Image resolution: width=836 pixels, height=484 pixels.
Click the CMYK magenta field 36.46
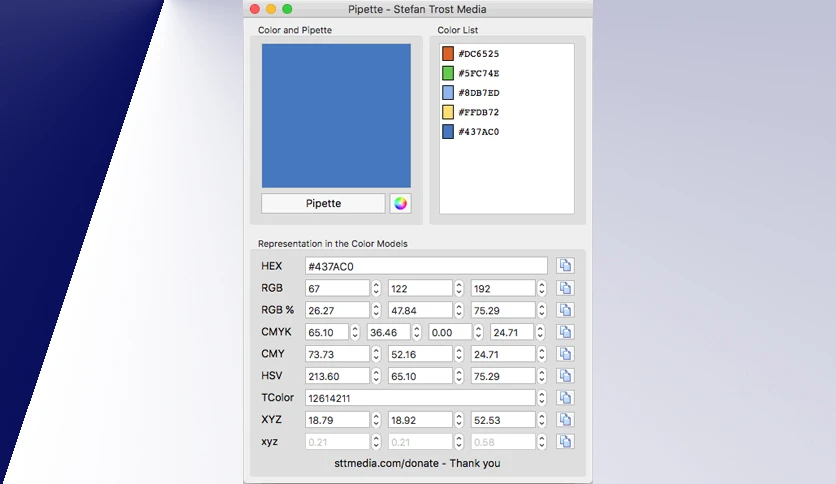(389, 332)
